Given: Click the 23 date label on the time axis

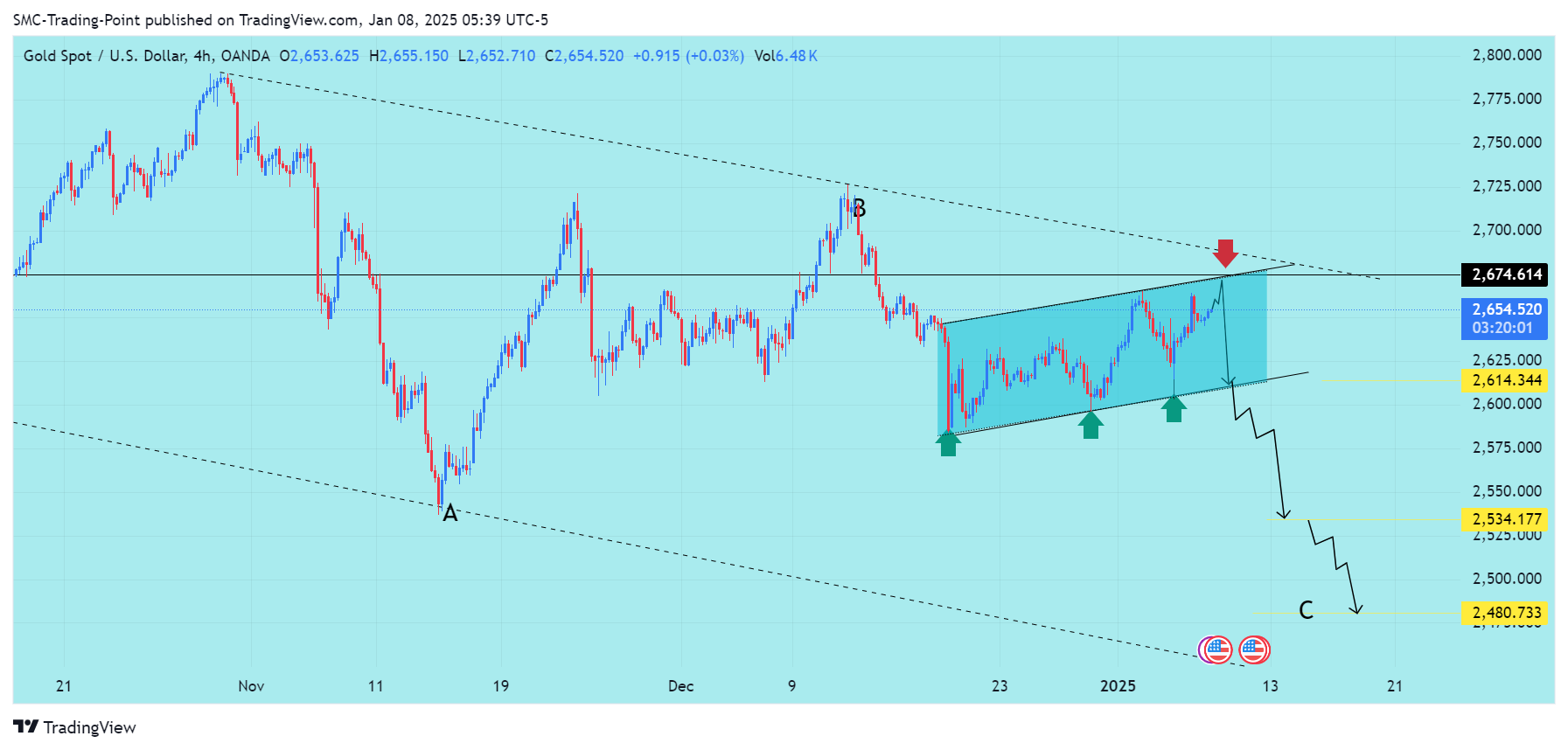Looking at the screenshot, I should click(x=1000, y=686).
